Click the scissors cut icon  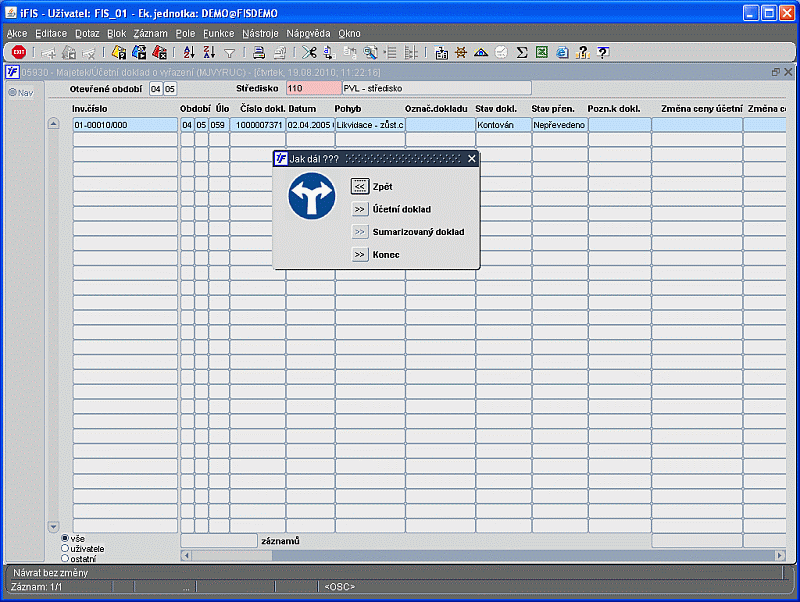[309, 52]
